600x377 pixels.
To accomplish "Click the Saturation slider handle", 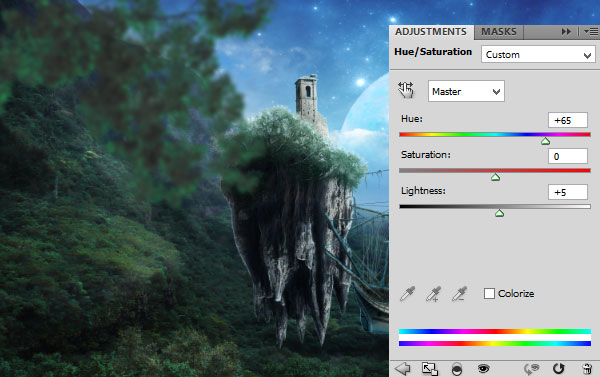I will click(x=496, y=177).
